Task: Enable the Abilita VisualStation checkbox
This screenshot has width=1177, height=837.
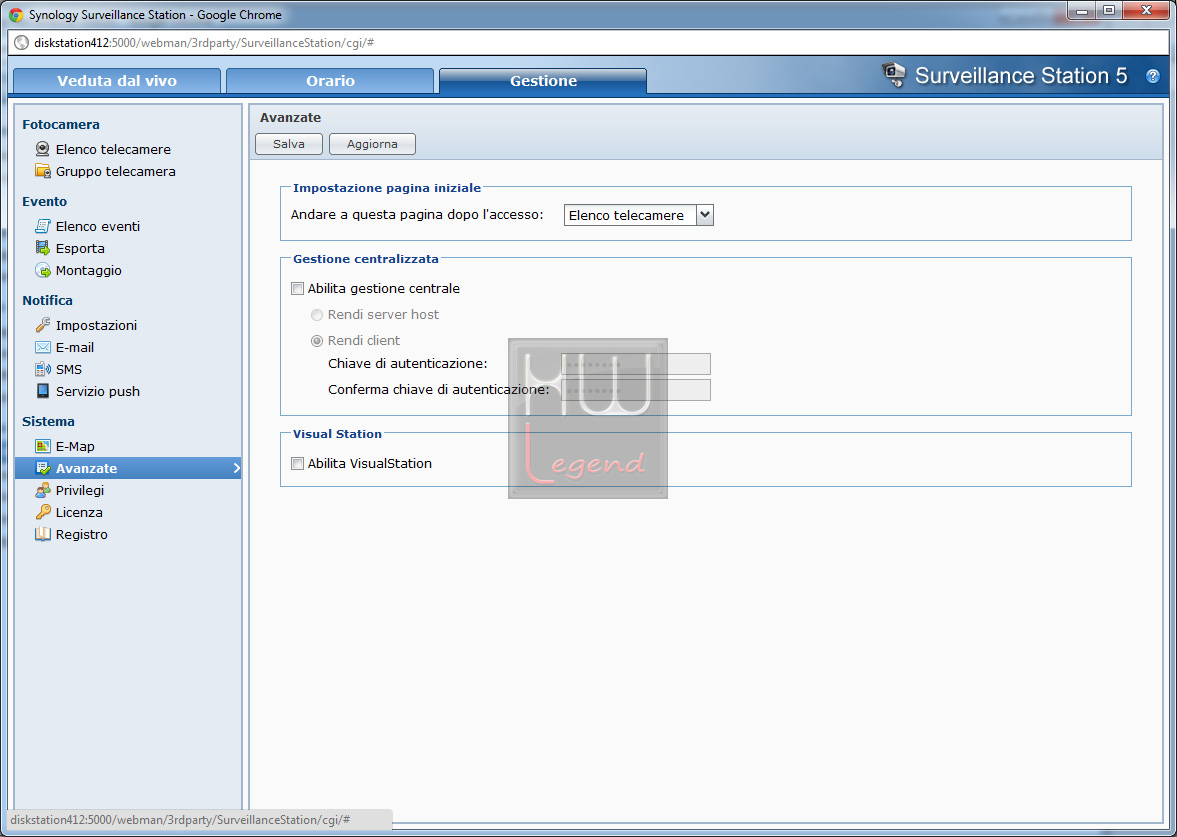Action: pos(297,463)
